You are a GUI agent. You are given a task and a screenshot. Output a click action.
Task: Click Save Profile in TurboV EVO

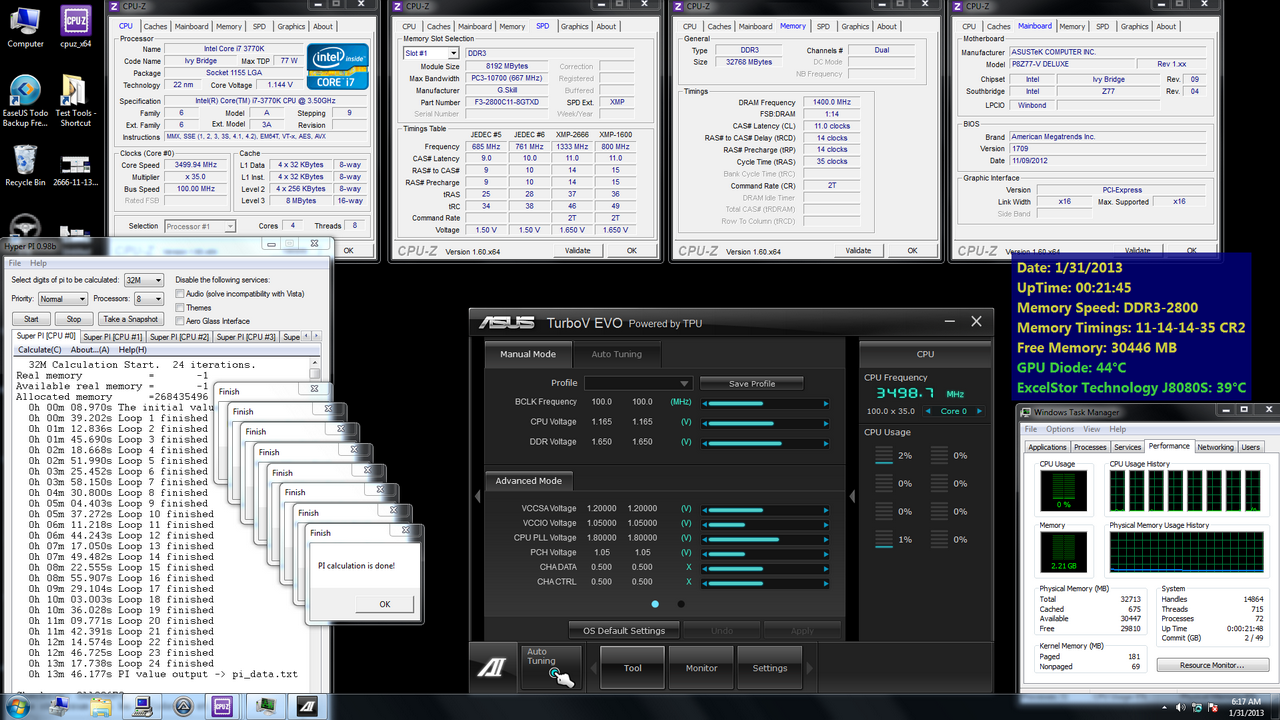pos(751,383)
